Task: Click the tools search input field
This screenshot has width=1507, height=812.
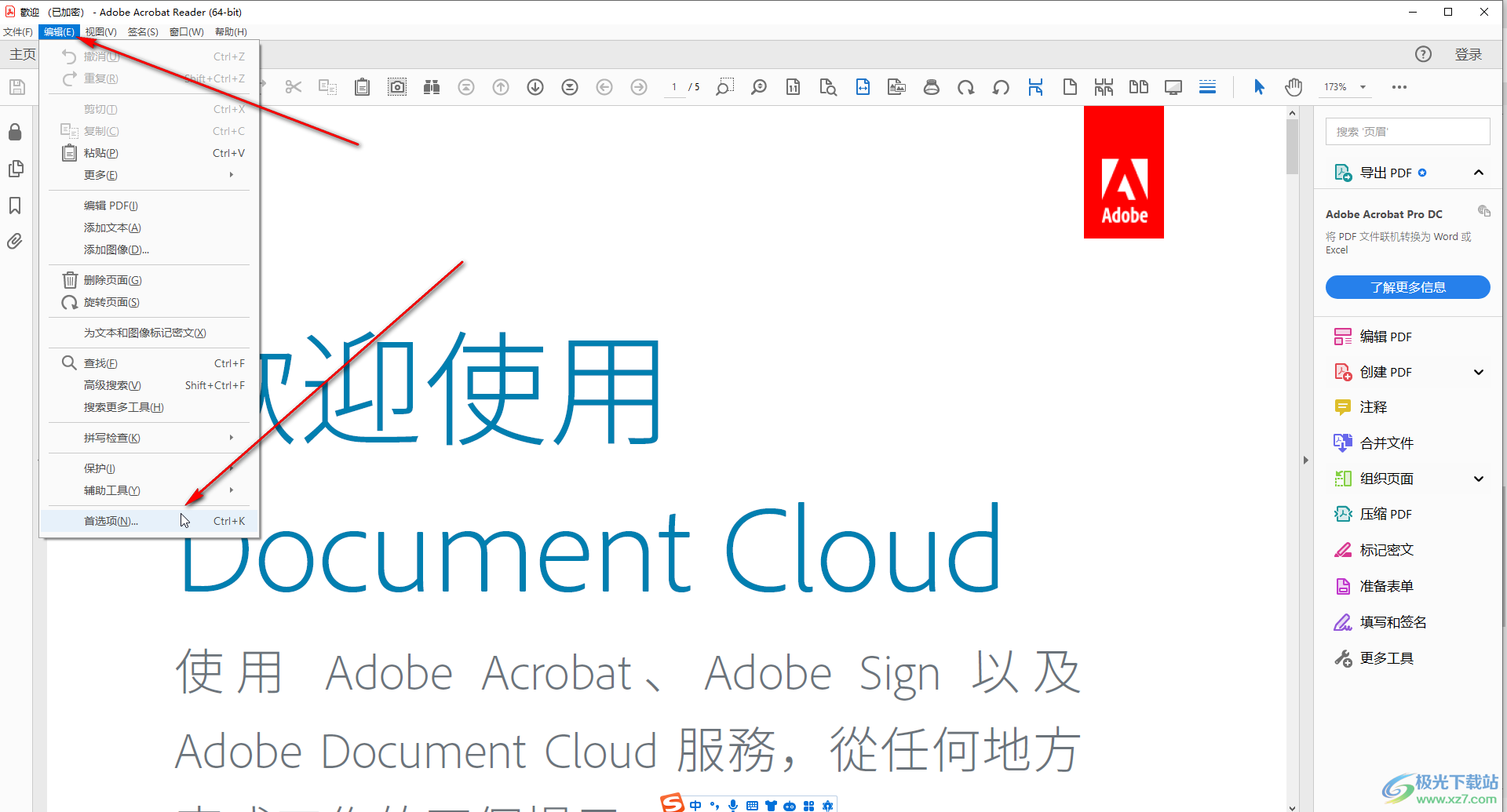Action: coord(1407,132)
